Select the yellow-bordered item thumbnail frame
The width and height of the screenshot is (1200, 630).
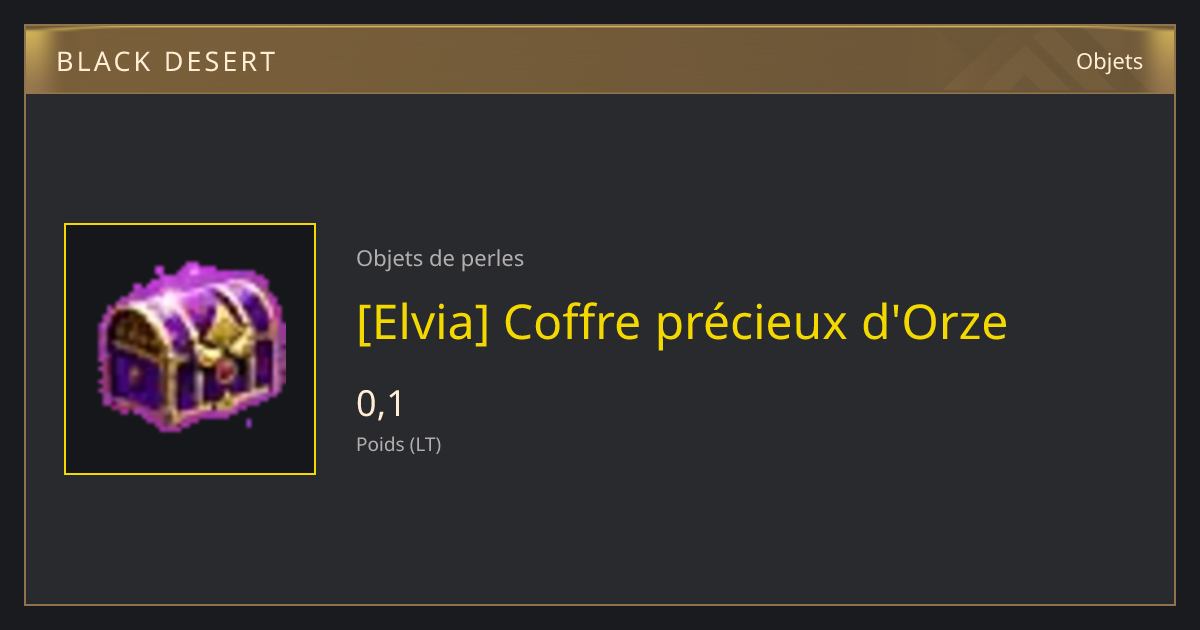[x=190, y=349]
